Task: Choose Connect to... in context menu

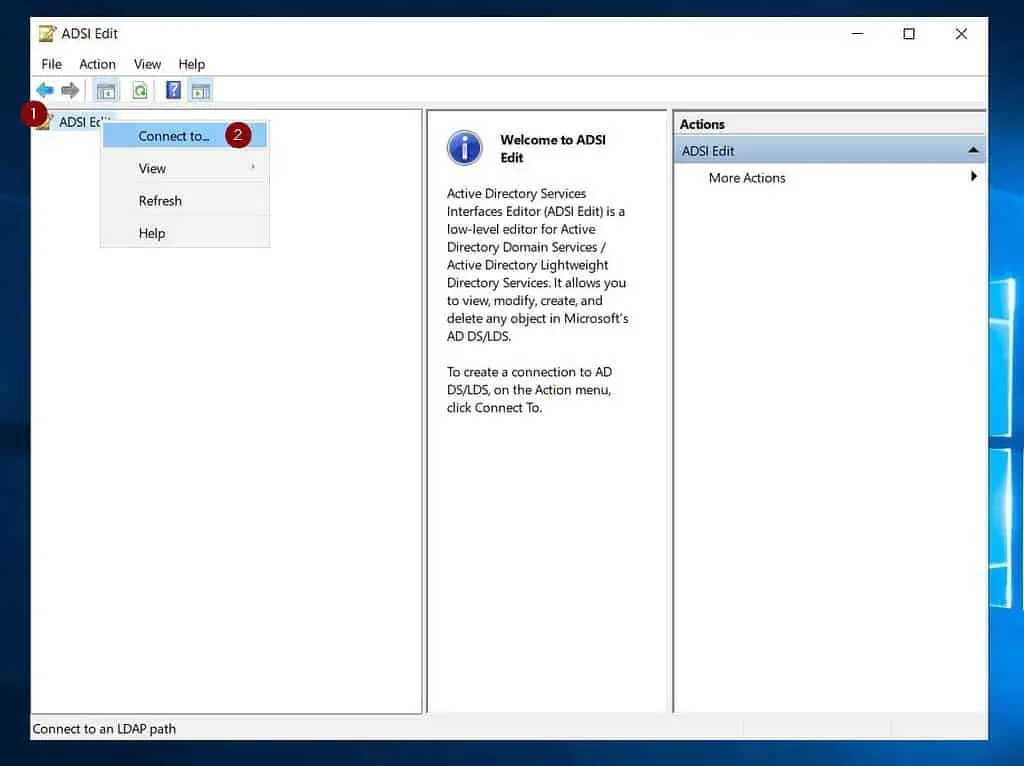Action: [184, 136]
